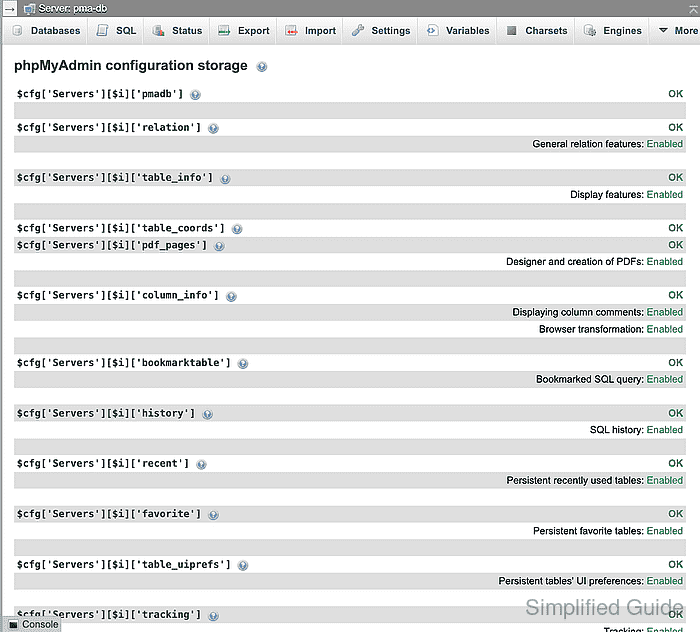Click the Databases tab icon
This screenshot has width=700, height=632.
tap(17, 31)
